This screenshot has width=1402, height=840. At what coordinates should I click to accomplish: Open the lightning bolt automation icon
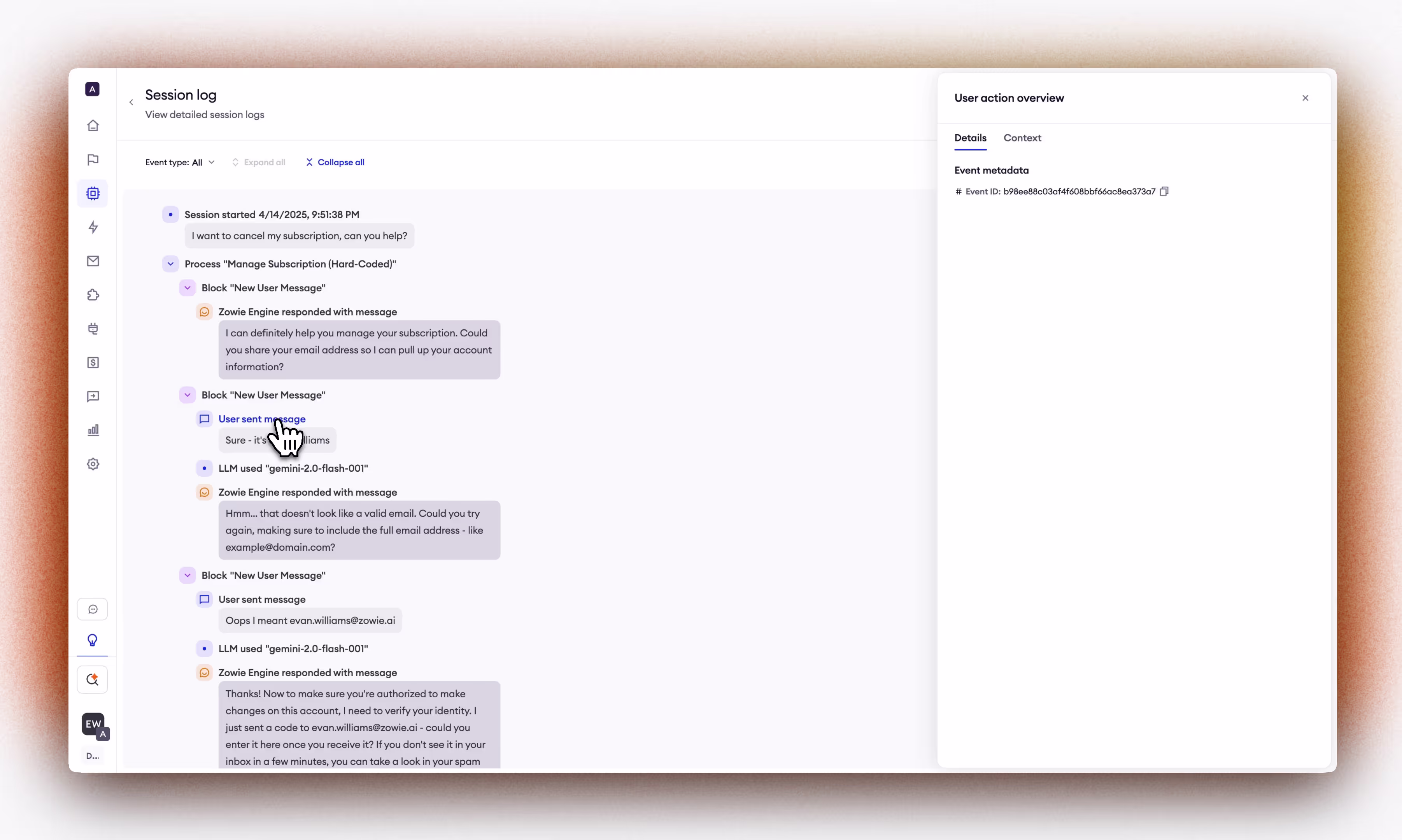(93, 227)
